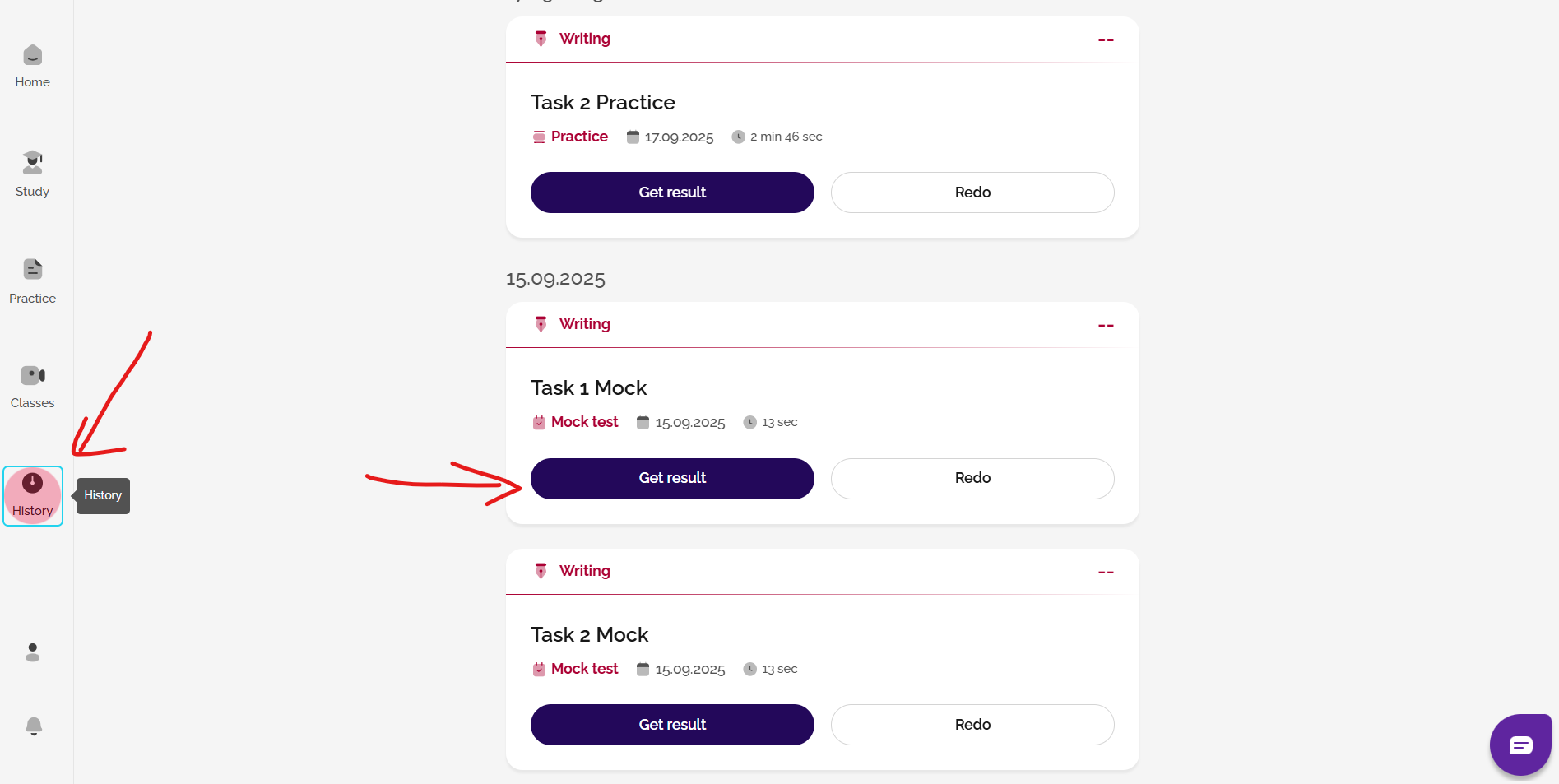Click the Task 1 Mock title
The height and width of the screenshot is (784, 1559).
pos(588,387)
